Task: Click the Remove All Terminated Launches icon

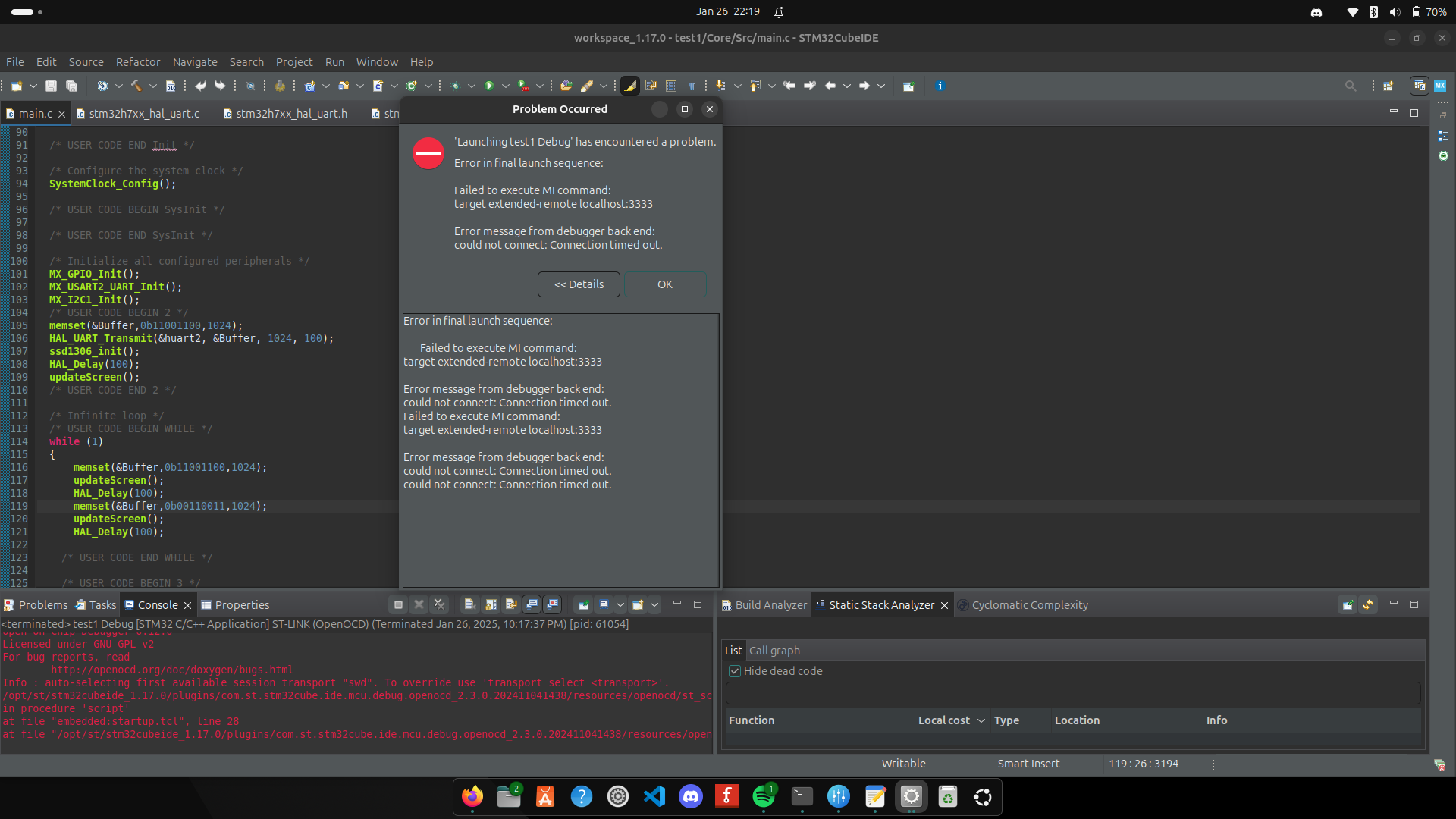Action: click(439, 604)
